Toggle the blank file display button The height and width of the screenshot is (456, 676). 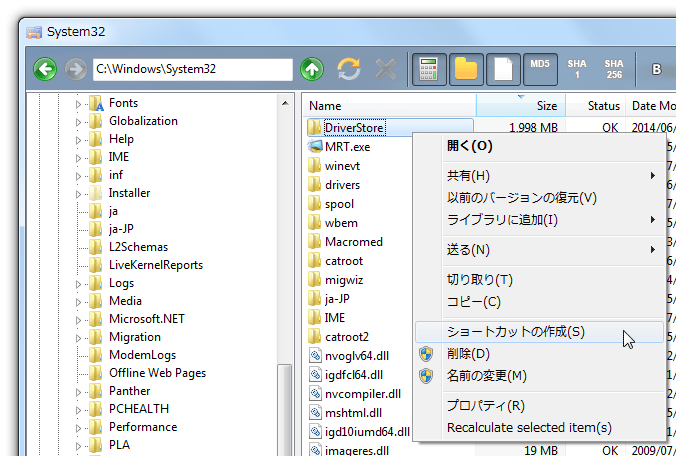coord(503,69)
